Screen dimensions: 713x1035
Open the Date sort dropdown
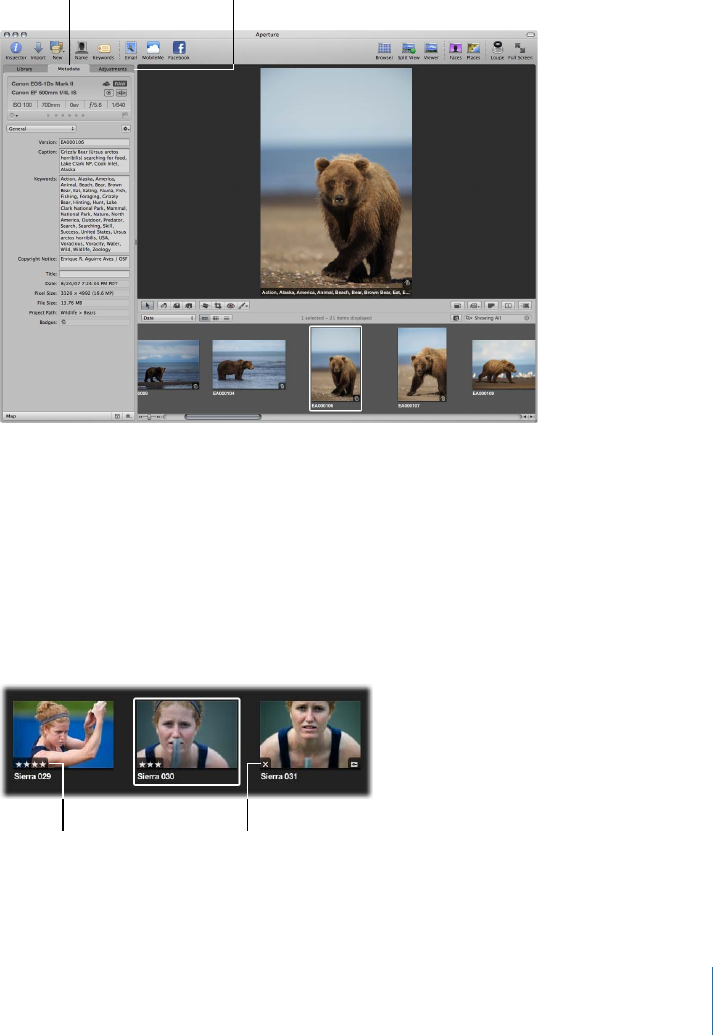168,318
